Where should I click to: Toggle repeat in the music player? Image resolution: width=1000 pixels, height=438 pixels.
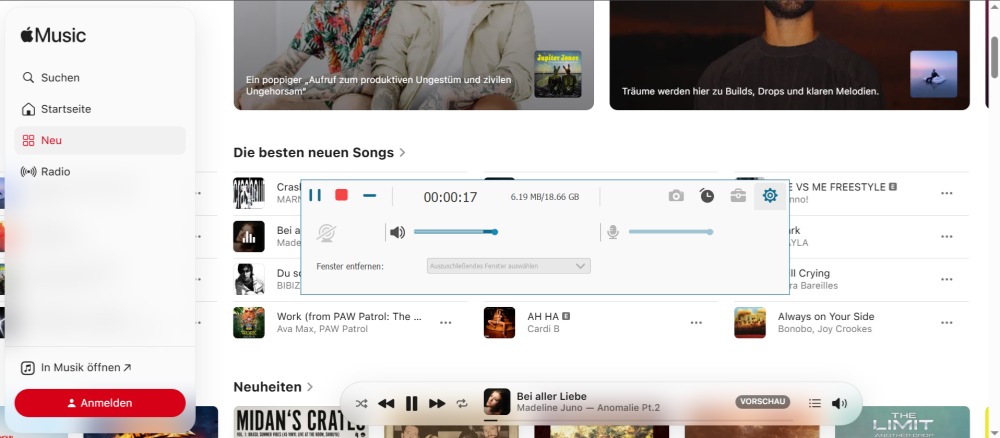coord(462,404)
